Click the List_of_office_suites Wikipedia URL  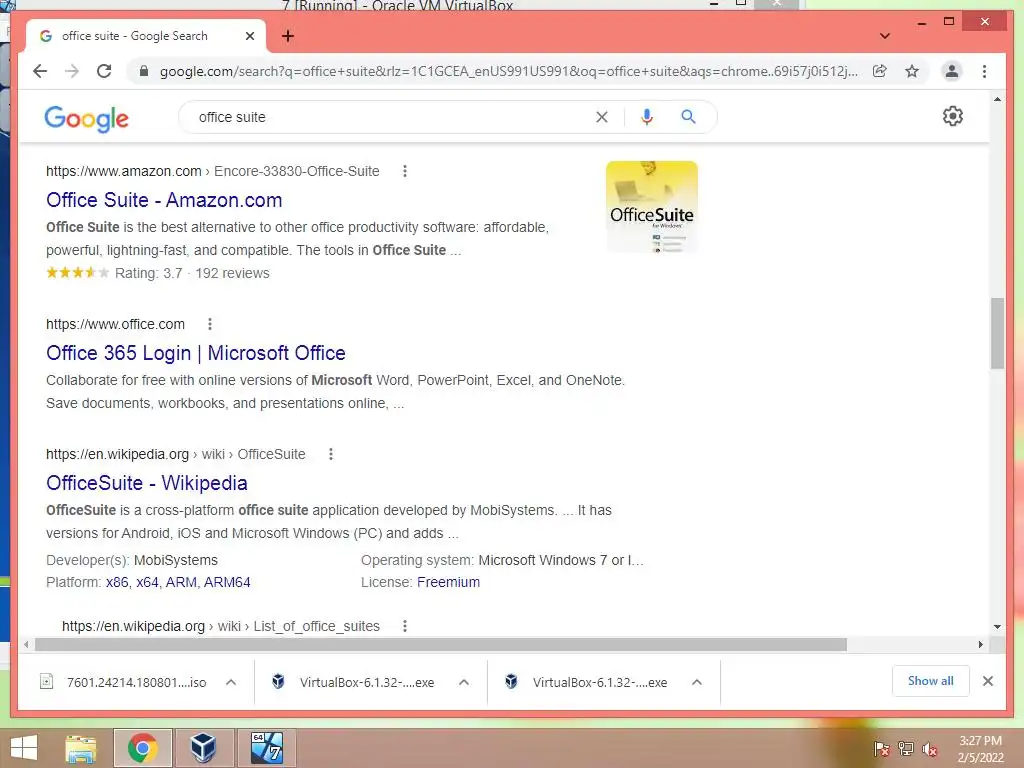click(221, 626)
